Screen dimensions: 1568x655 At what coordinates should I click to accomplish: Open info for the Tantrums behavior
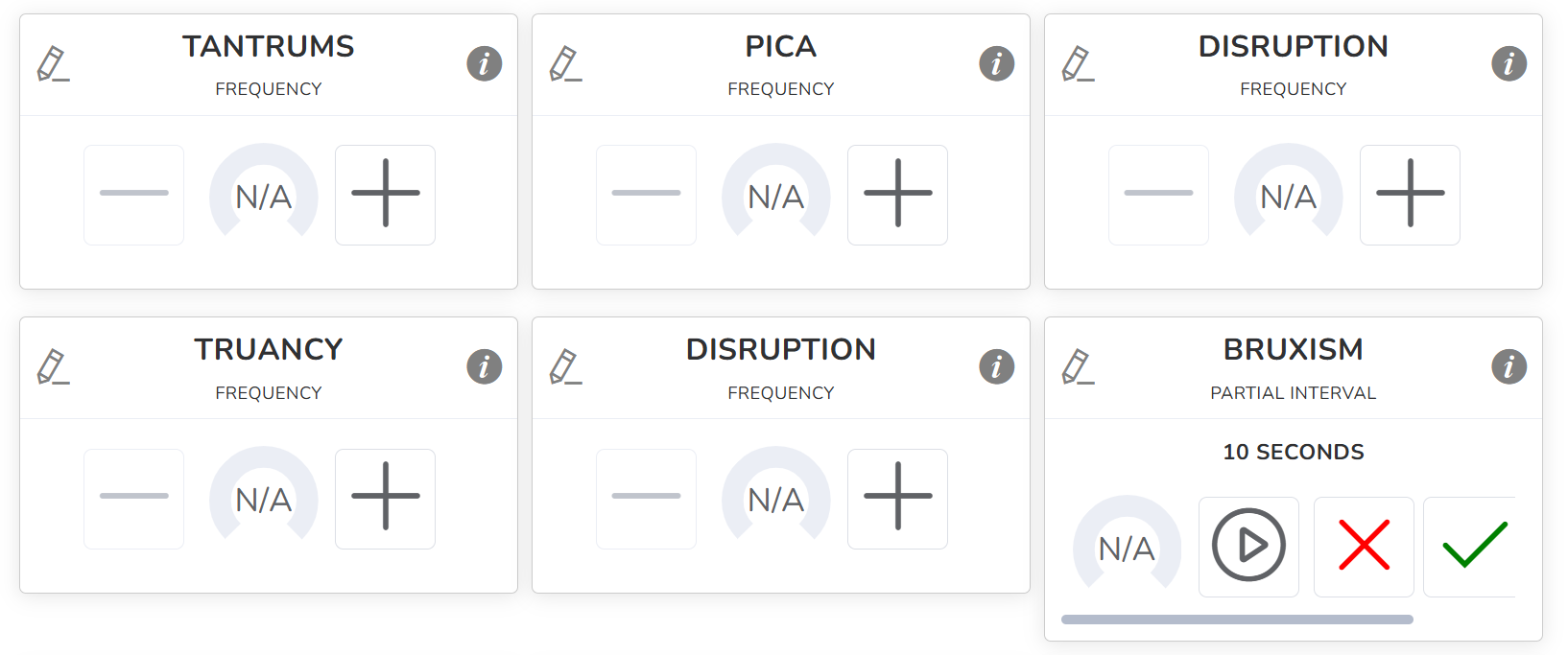click(x=484, y=64)
